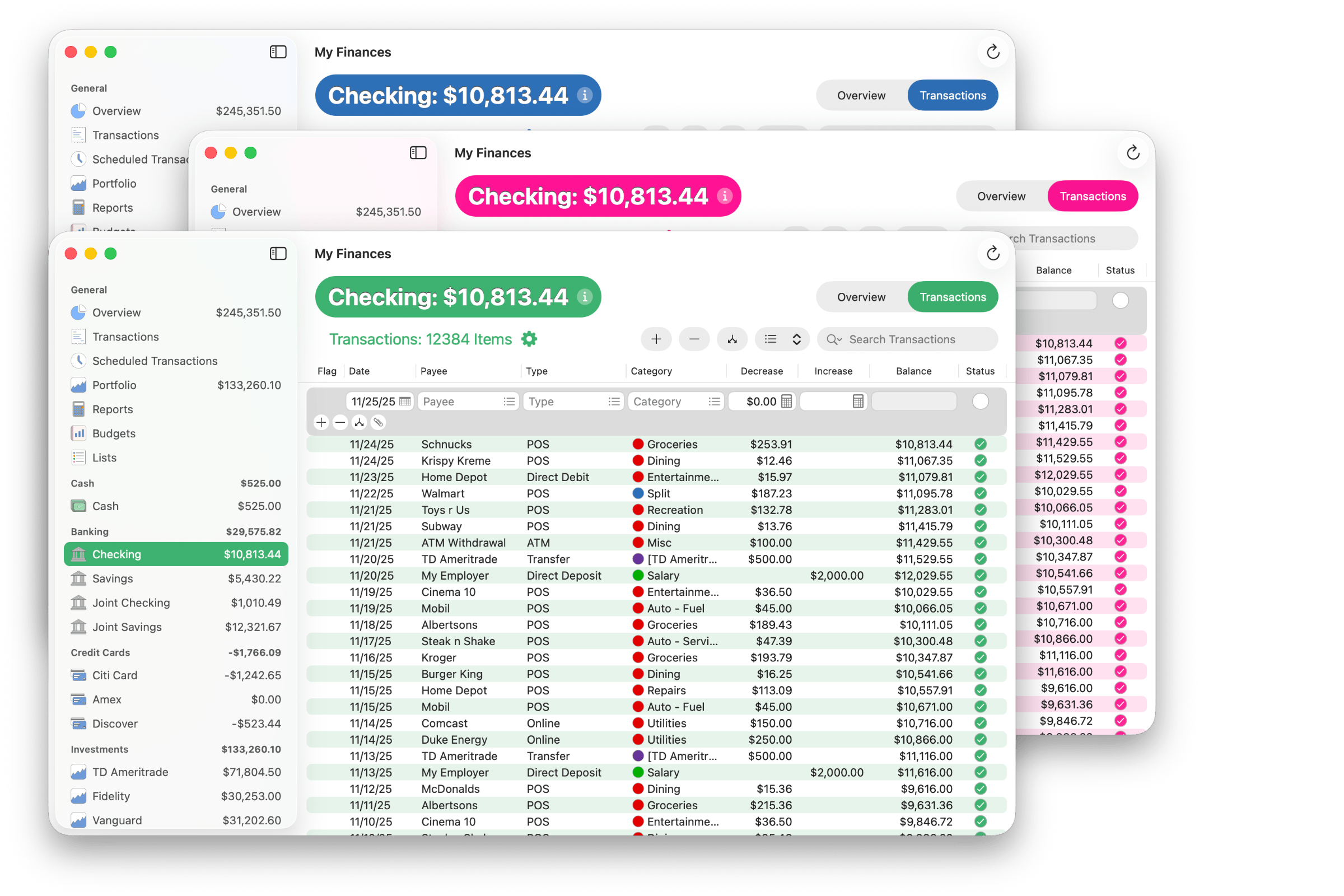Click the paperclip attachment icon in entry row
The width and height of the screenshot is (1344, 896).
[x=379, y=422]
